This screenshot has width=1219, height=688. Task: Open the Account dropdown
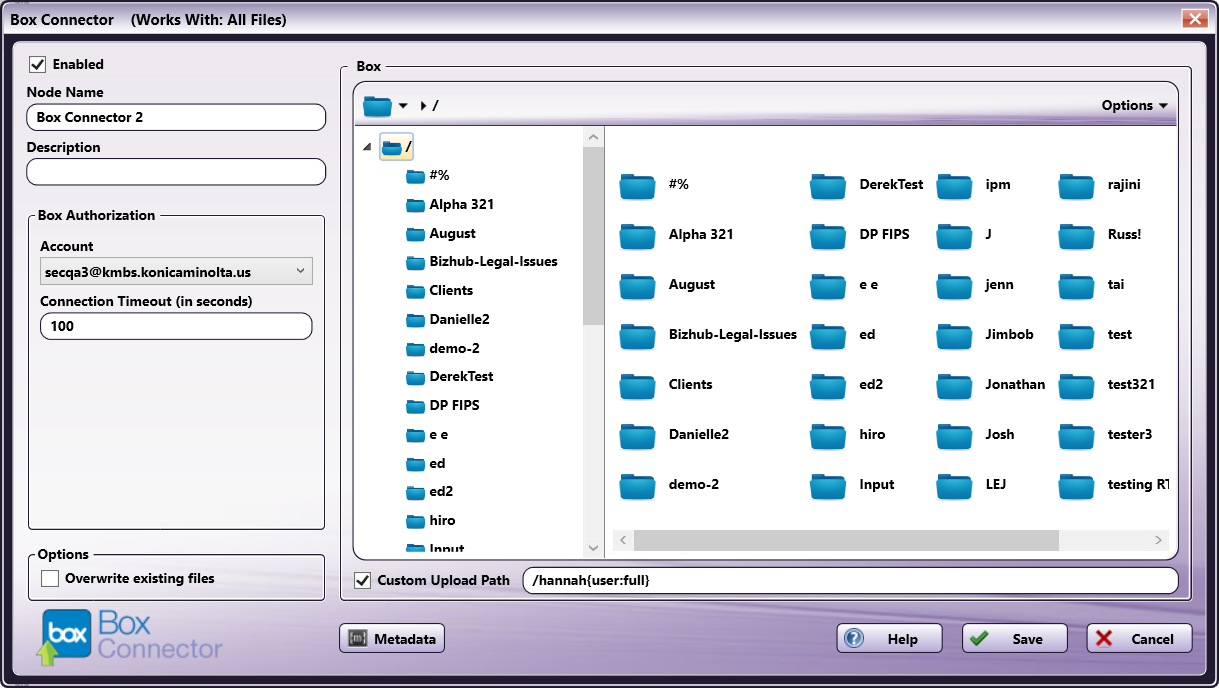[176, 271]
